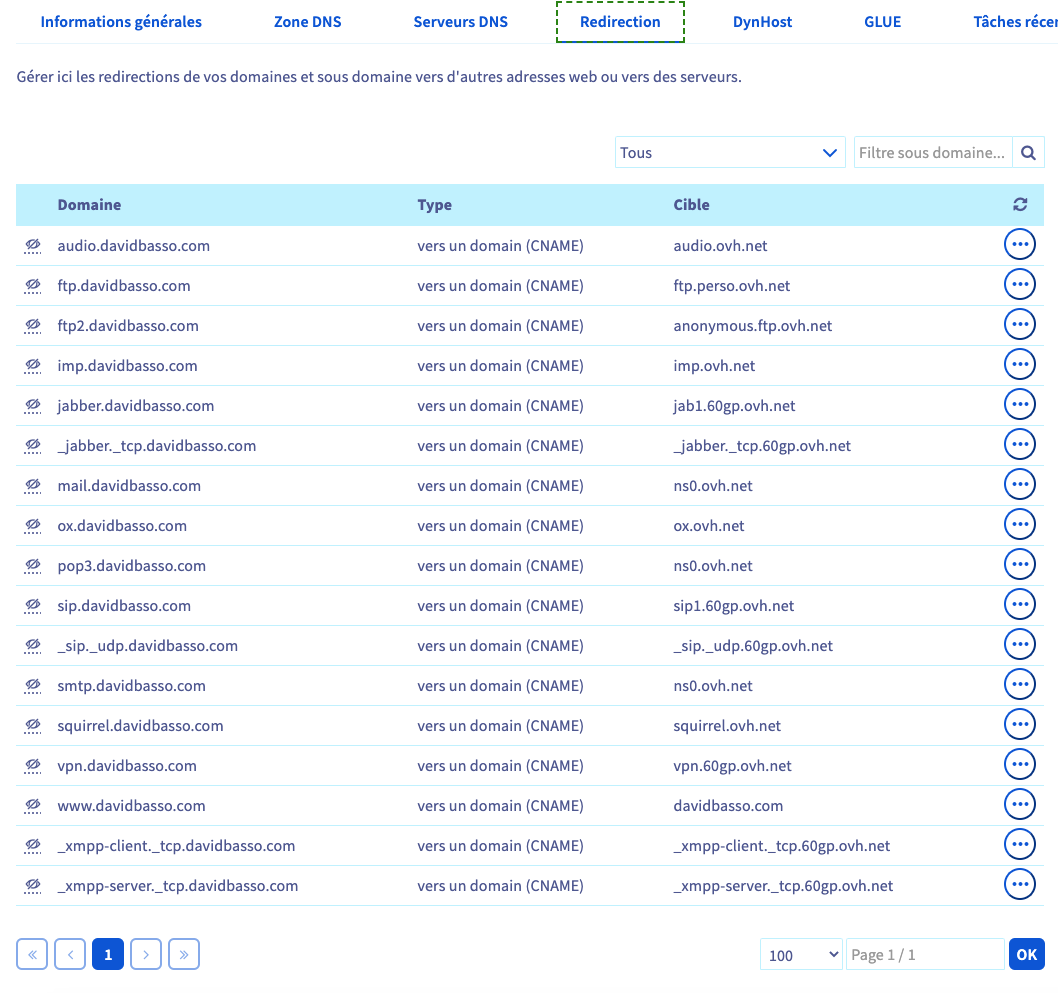
Task: Expand the 'Tous' filter dropdown
Action: [x=729, y=153]
